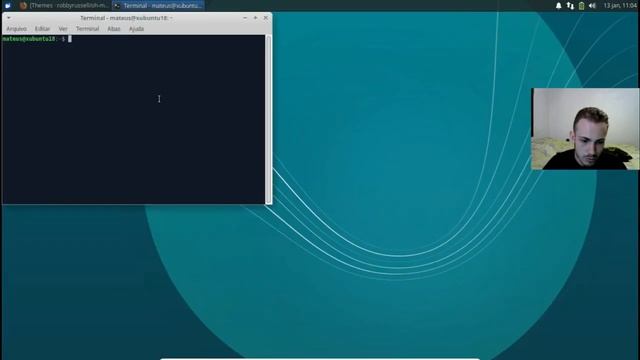Screen dimensions: 640x360
Task: Open the Terminal window menu arrow
Action: (x=9, y=18)
